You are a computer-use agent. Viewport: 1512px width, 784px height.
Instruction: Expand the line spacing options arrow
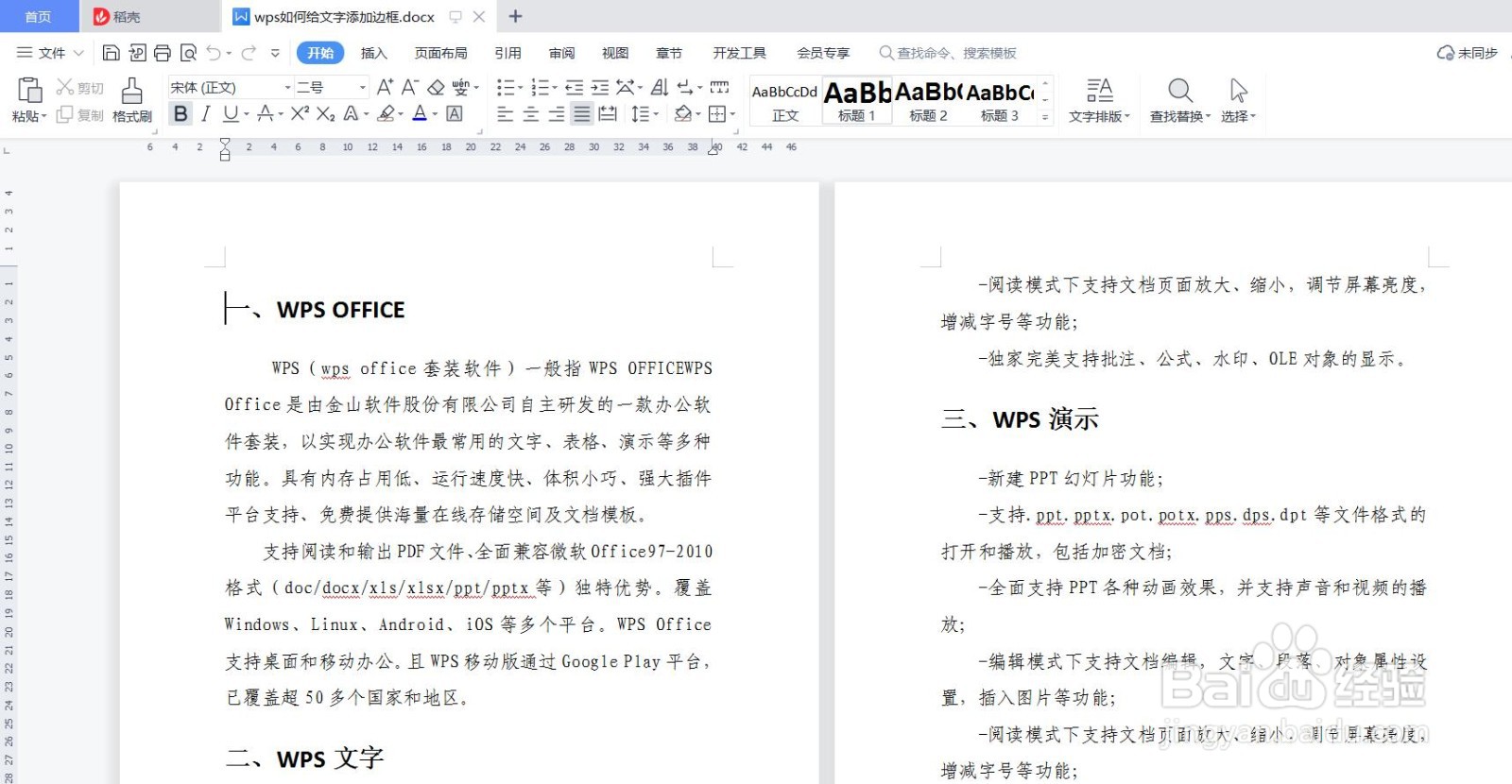(657, 115)
